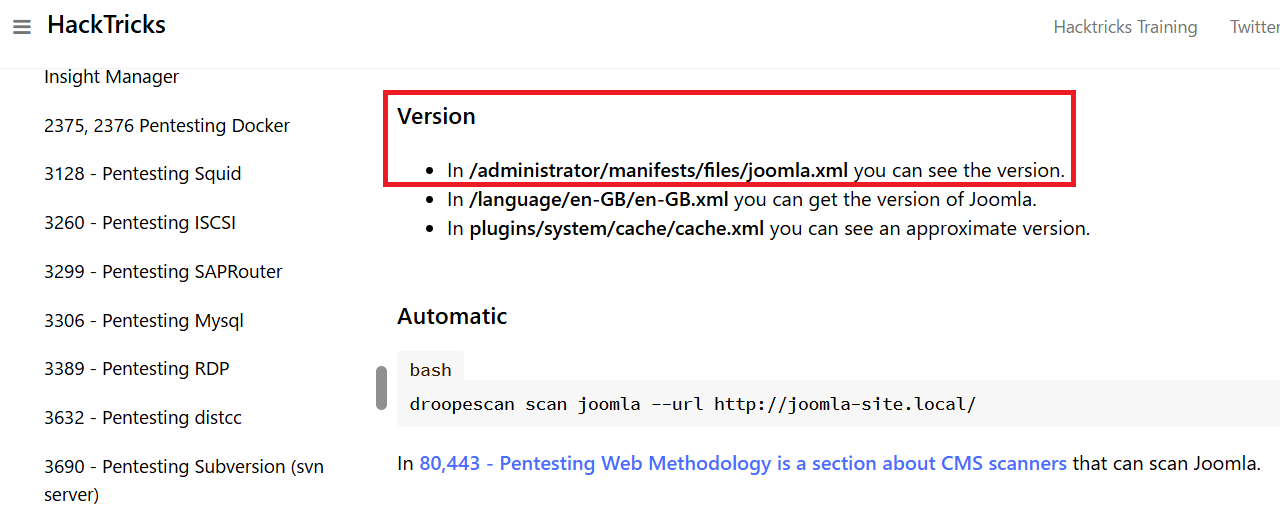Open the Twitter link in top navigation
The height and width of the screenshot is (507, 1280).
click(x=1254, y=27)
